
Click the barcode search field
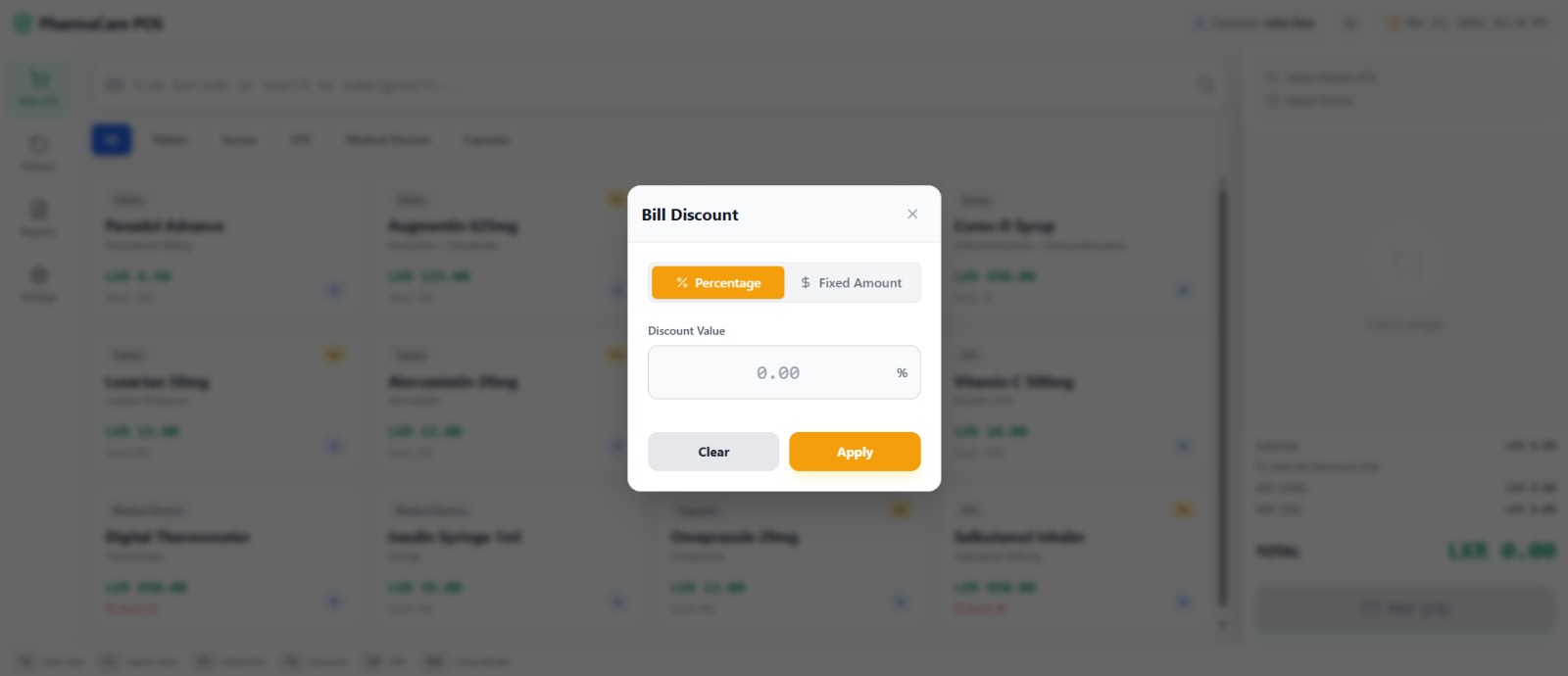(647, 85)
